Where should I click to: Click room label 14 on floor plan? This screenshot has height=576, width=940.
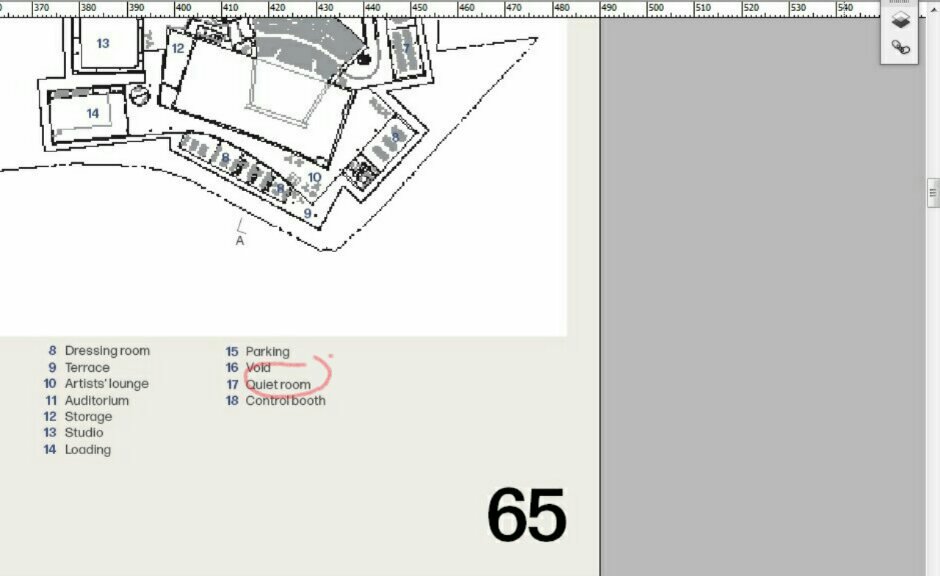(x=92, y=113)
